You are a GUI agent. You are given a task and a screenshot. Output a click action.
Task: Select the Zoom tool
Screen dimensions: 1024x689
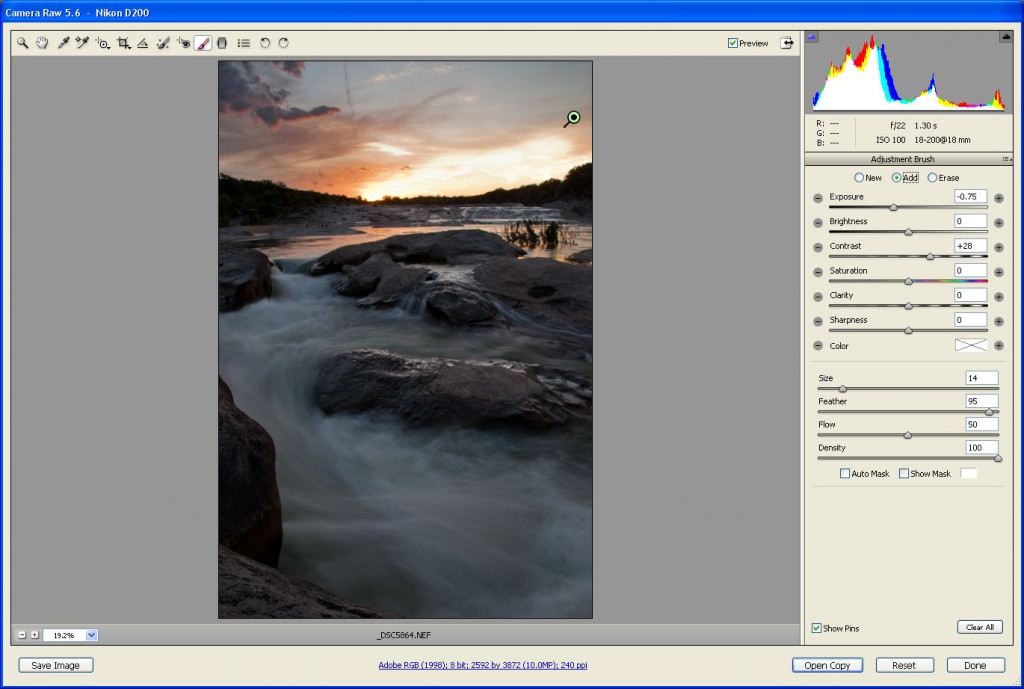(x=22, y=43)
